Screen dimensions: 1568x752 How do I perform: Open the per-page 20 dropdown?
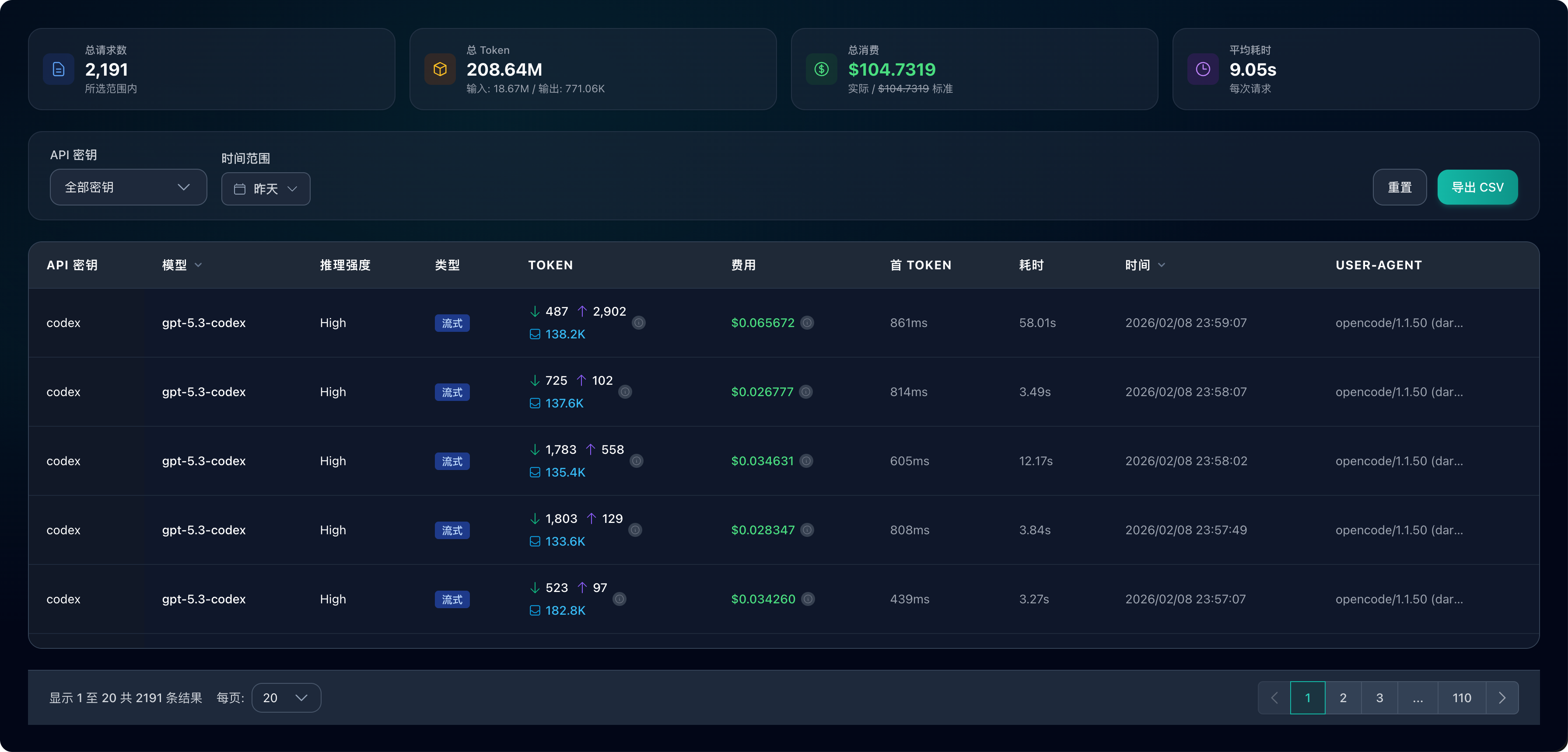(x=286, y=698)
